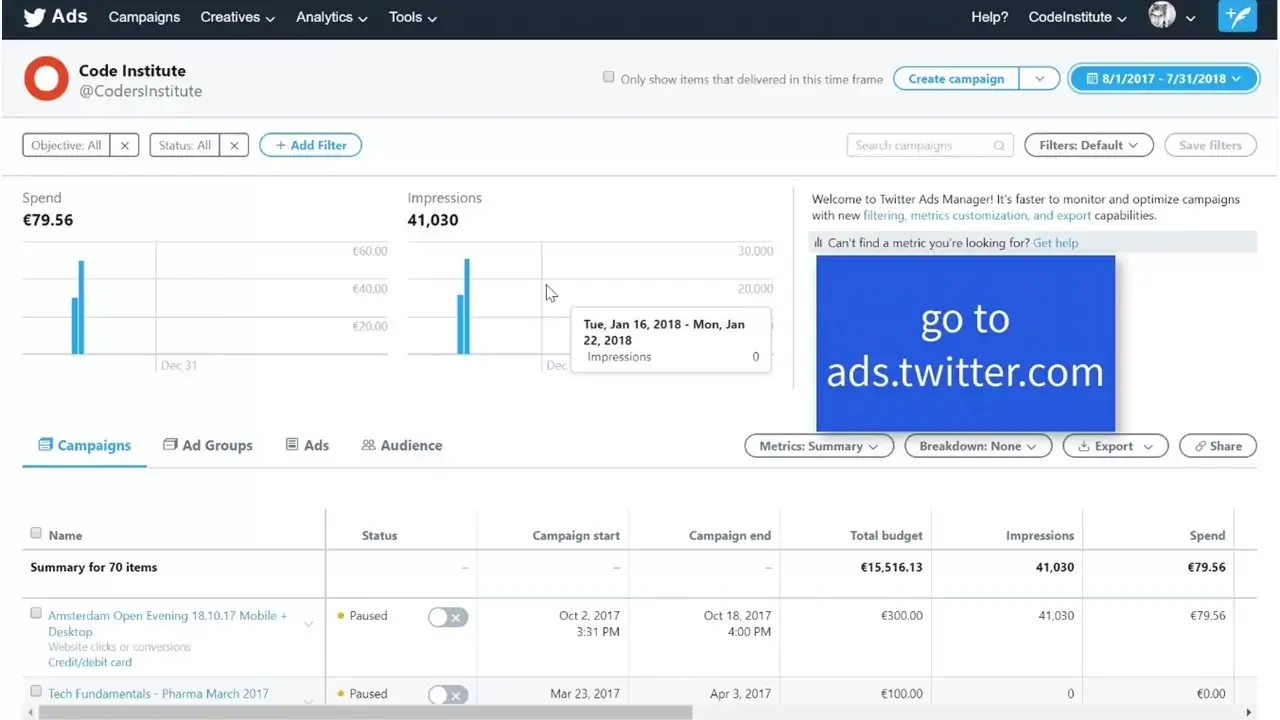Image resolution: width=1280 pixels, height=720 pixels.
Task: Sort by the Total budget column header
Action: tap(886, 535)
